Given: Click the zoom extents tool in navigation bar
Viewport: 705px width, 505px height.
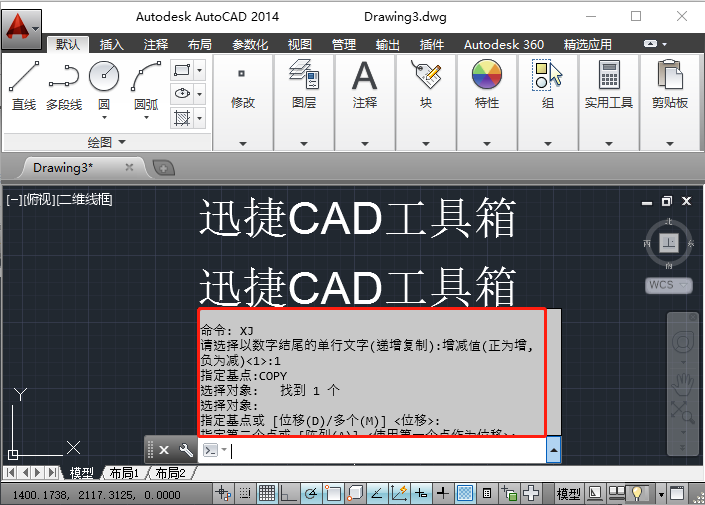Looking at the screenshot, I should coord(683,413).
